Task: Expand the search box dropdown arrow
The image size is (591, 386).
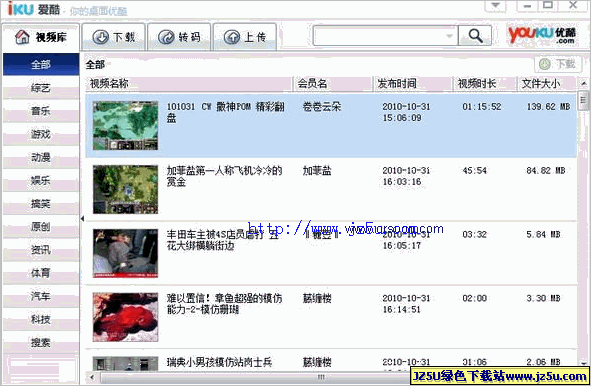Action: (449, 36)
